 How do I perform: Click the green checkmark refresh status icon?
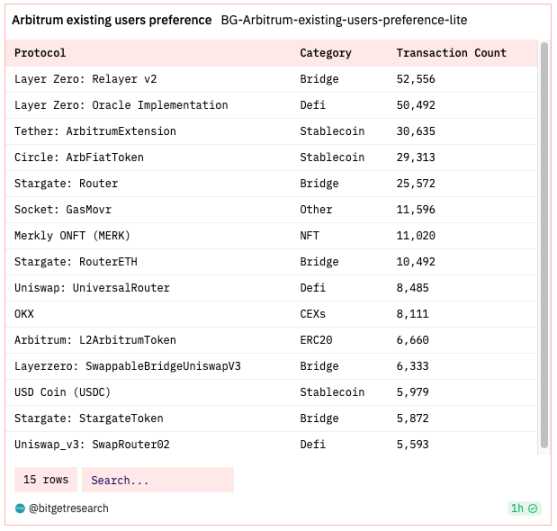click(532, 508)
